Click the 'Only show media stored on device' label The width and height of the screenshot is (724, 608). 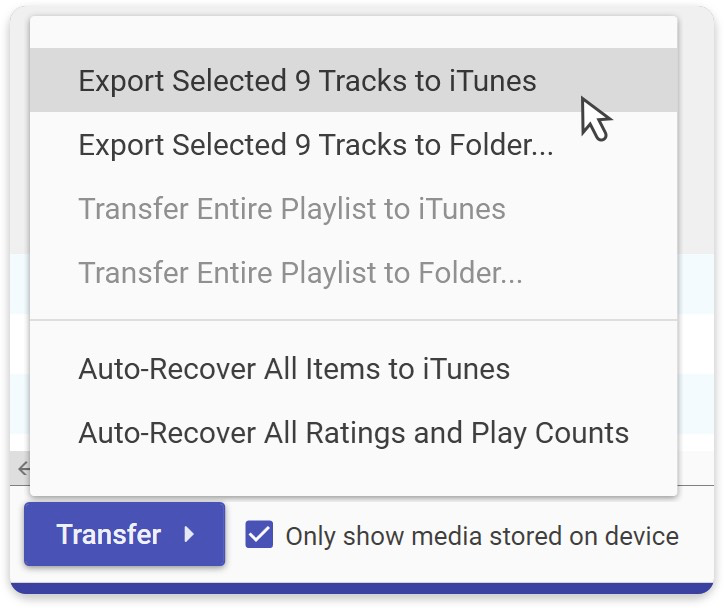(x=481, y=536)
